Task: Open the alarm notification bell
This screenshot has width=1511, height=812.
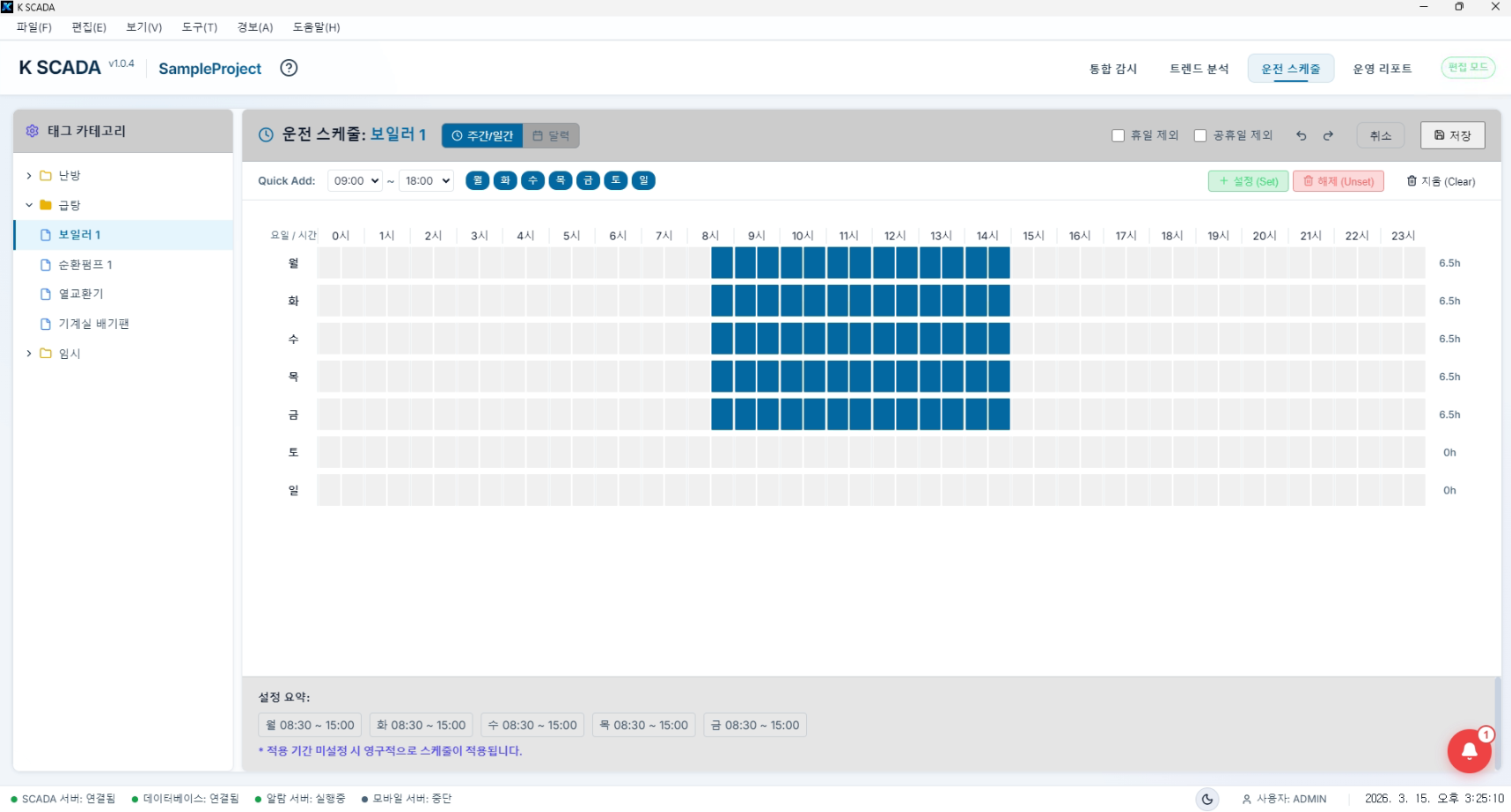Action: 1469,750
